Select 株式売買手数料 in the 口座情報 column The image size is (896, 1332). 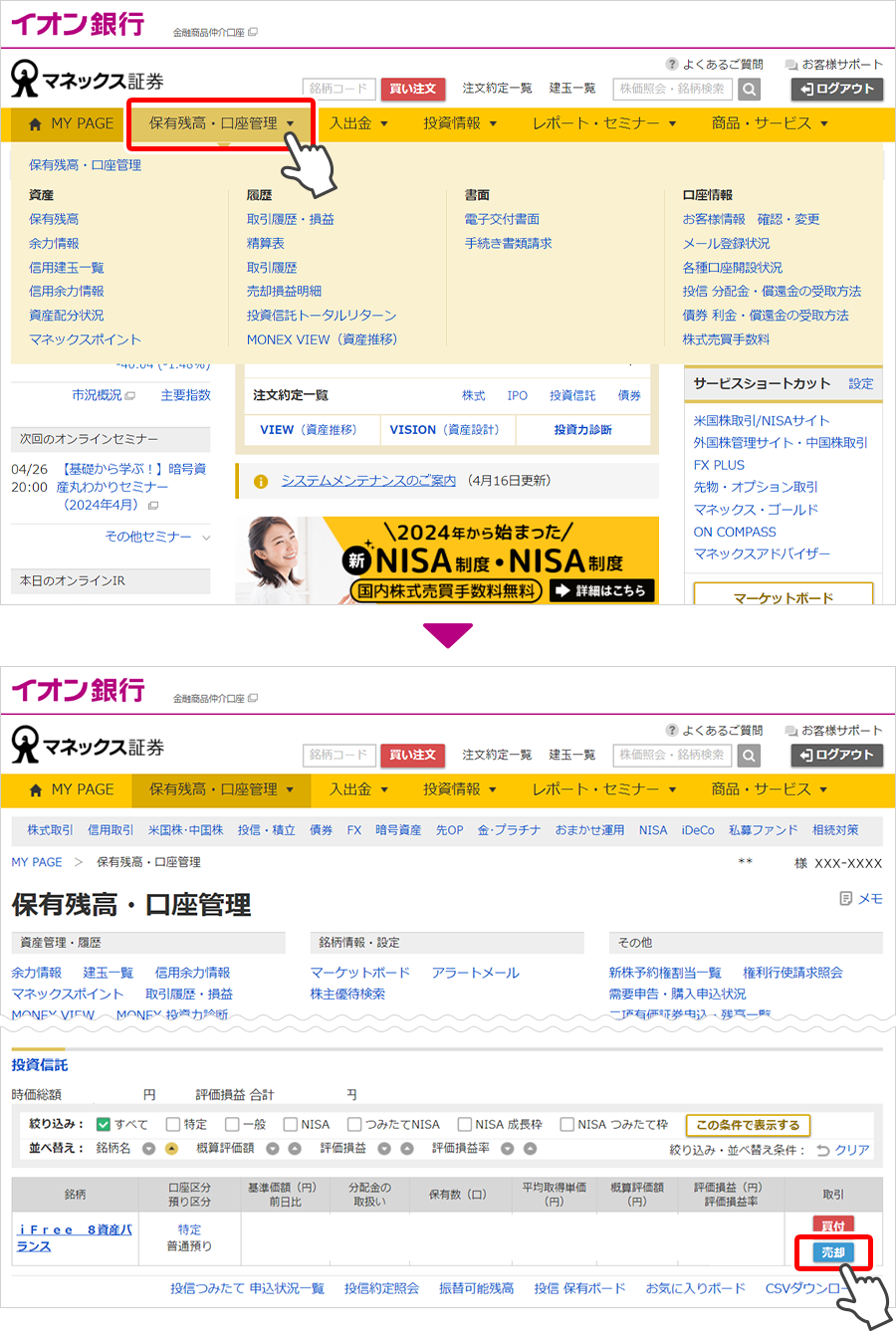(x=726, y=339)
